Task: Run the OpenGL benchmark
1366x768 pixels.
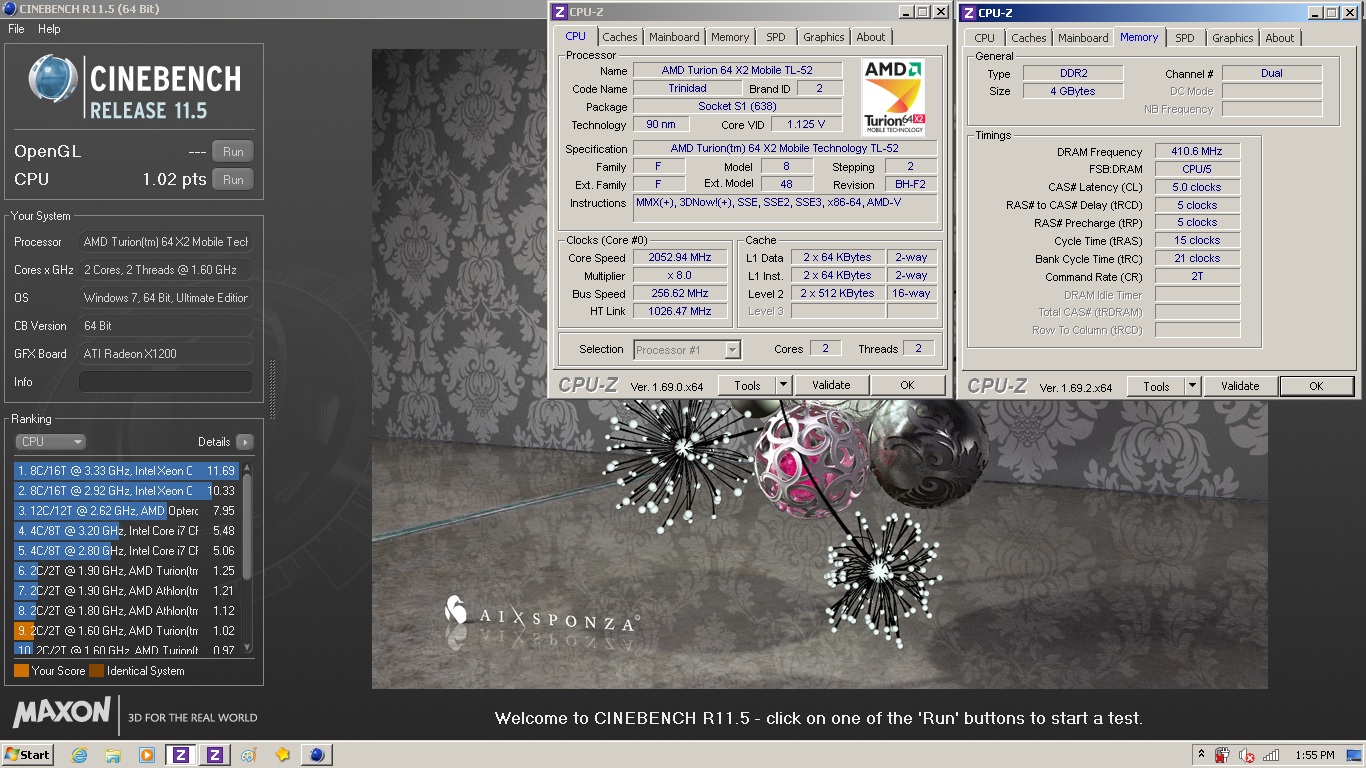Action: (233, 152)
